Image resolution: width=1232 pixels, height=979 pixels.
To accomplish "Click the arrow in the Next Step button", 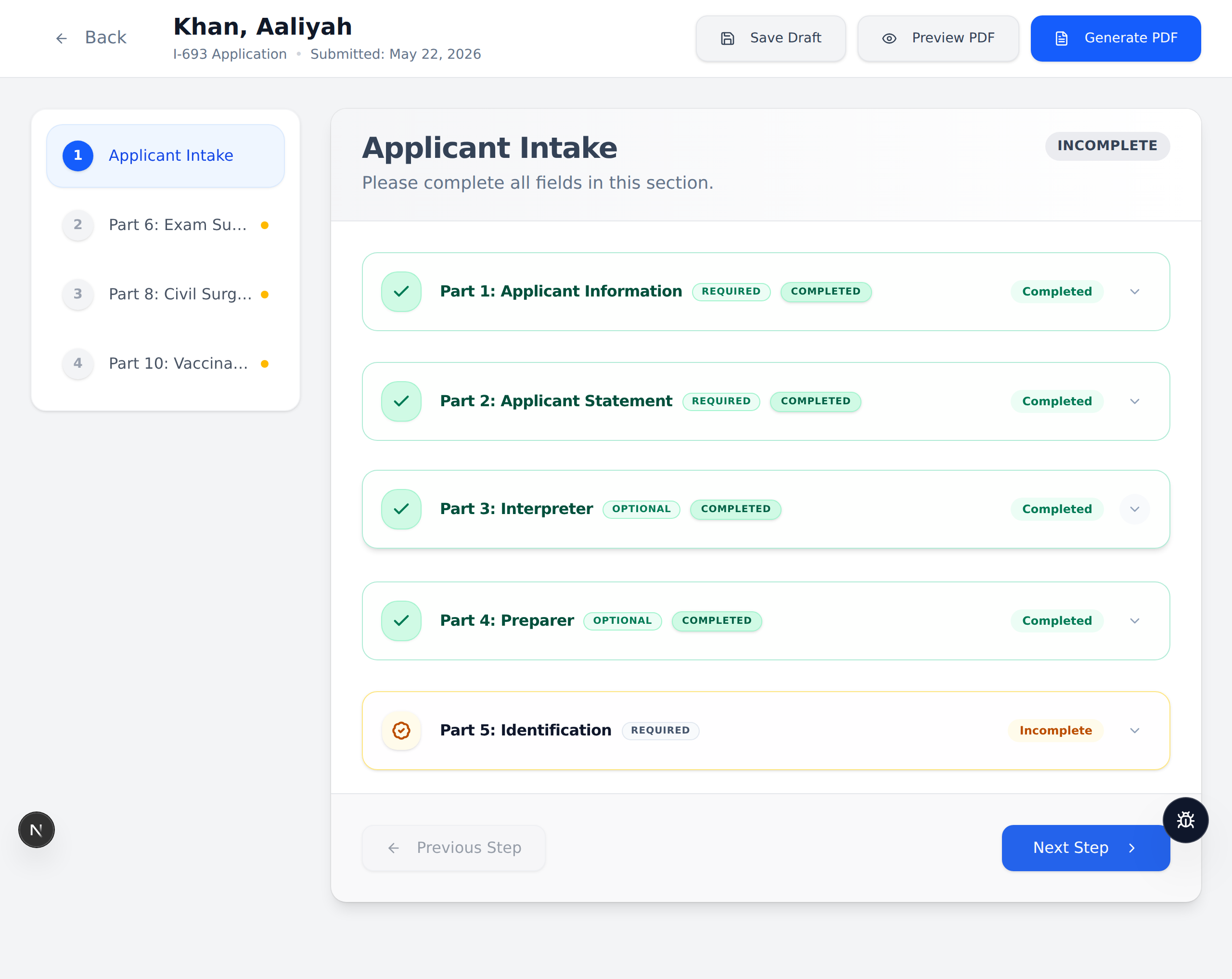I will 1132,848.
